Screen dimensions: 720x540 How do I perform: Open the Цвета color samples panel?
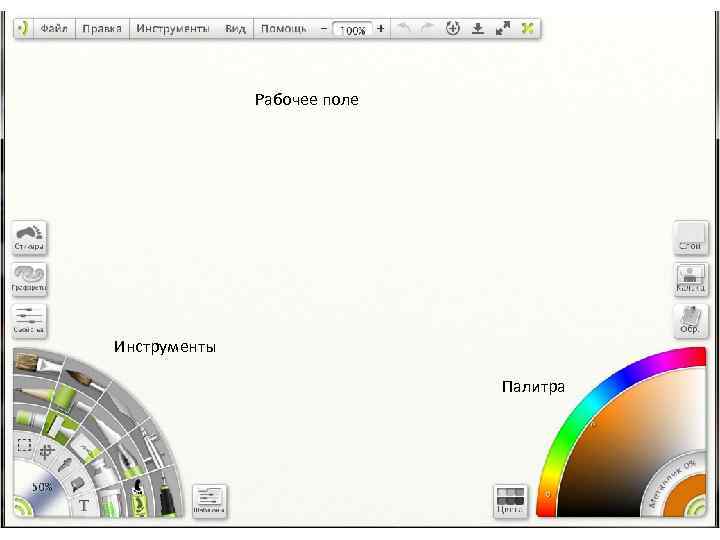[x=511, y=501]
